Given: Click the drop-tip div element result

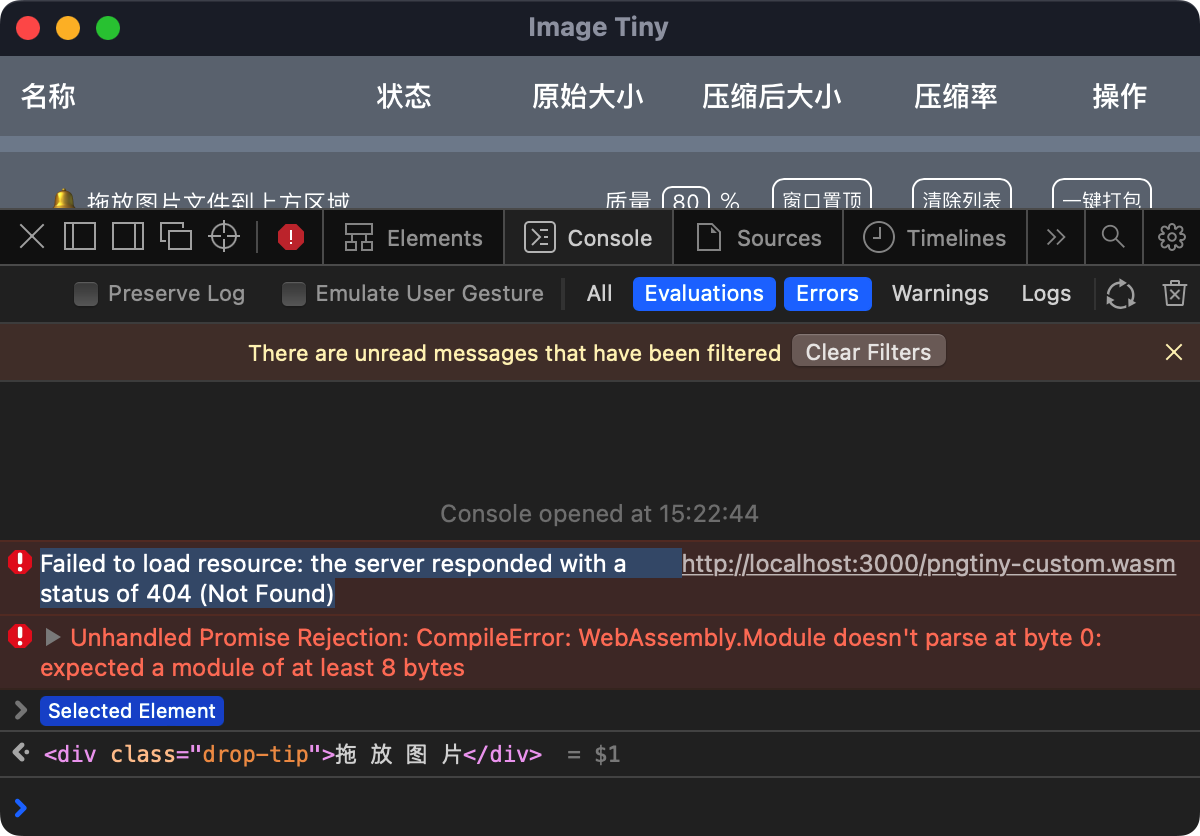Looking at the screenshot, I should (293, 754).
